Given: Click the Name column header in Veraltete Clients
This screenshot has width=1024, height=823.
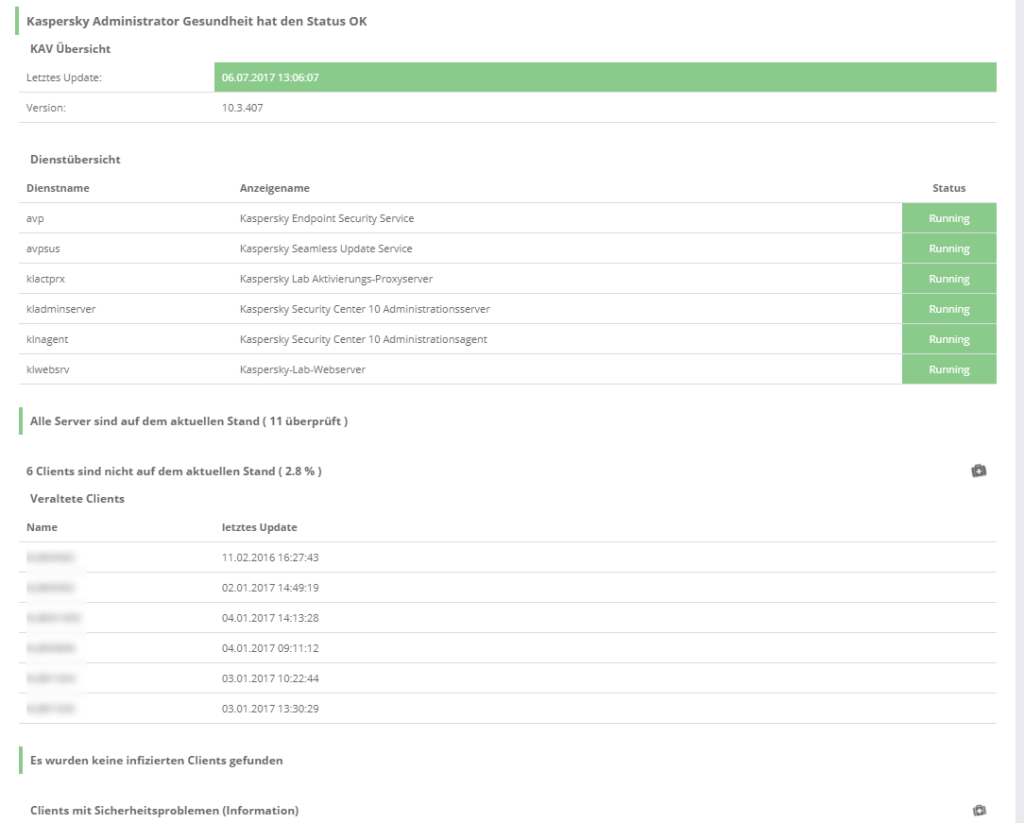Looking at the screenshot, I should click(40, 527).
